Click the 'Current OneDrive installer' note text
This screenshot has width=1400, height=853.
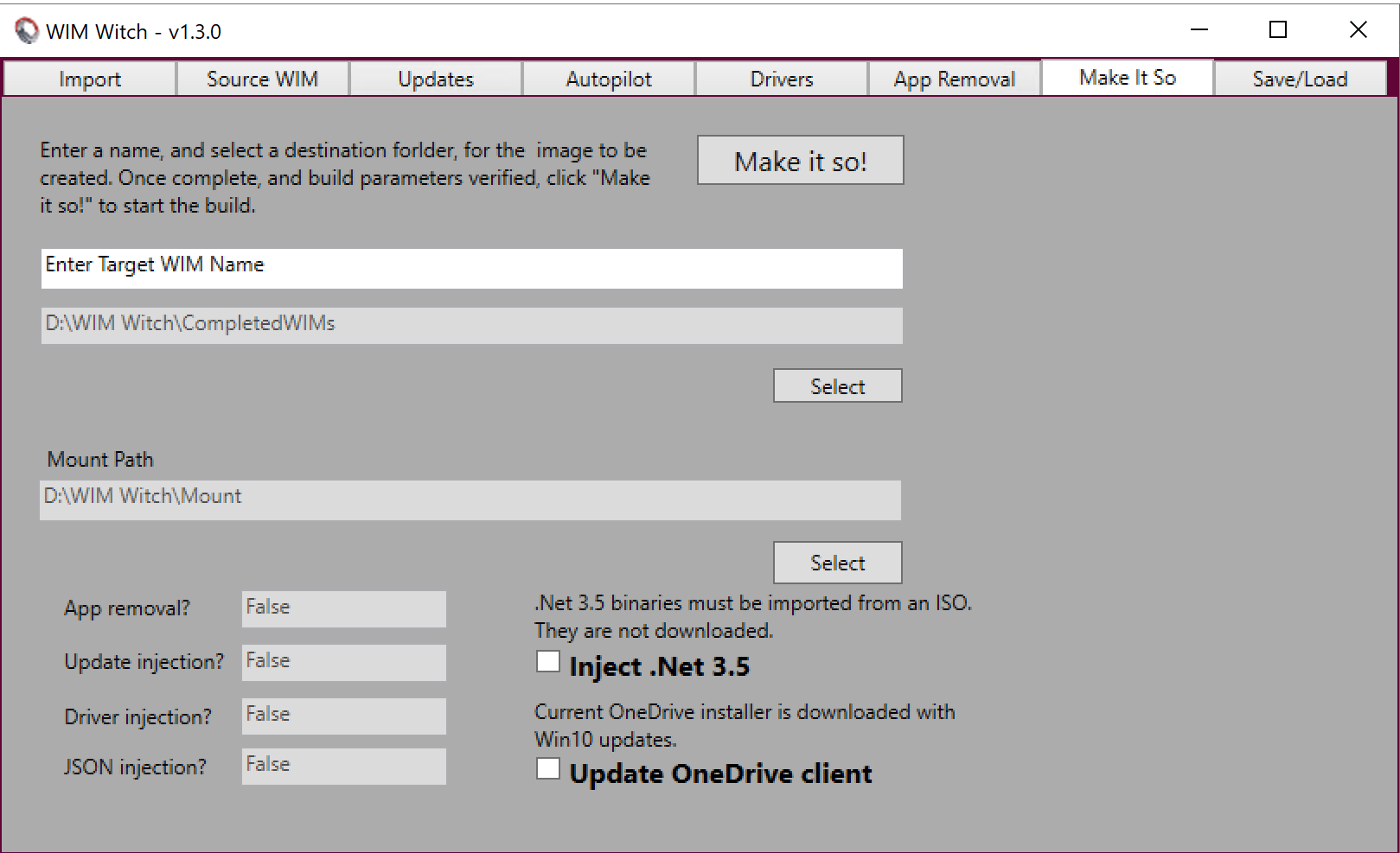pyautogui.click(x=745, y=726)
